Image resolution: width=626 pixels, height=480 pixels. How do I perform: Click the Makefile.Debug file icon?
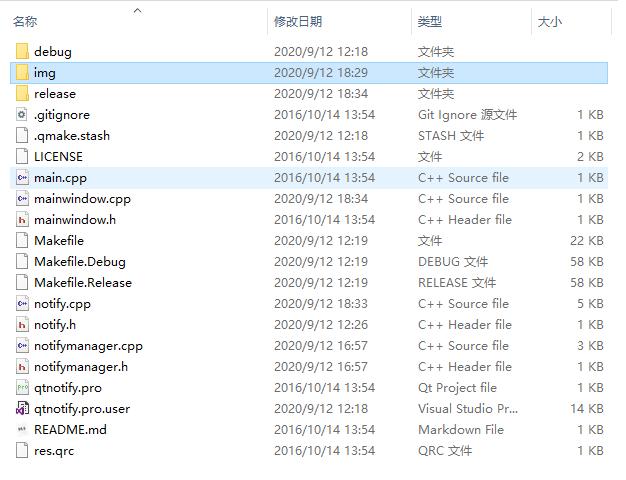tap(22, 262)
